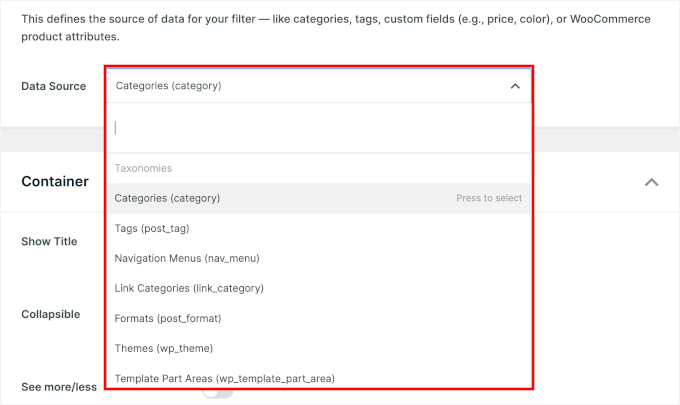Collapse the Container section chevron
Screen dimensions: 680x405
(x=651, y=182)
